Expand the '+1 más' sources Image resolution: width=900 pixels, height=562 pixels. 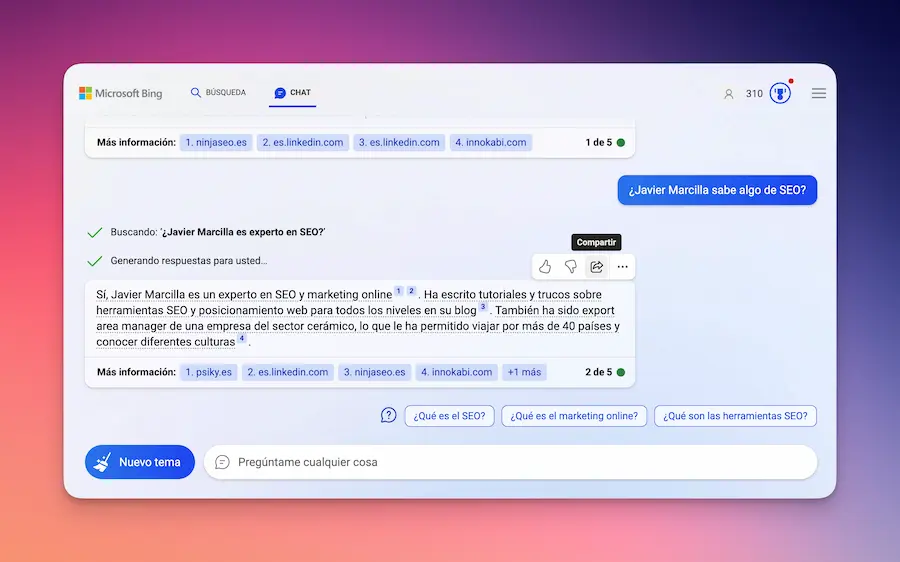tap(524, 372)
